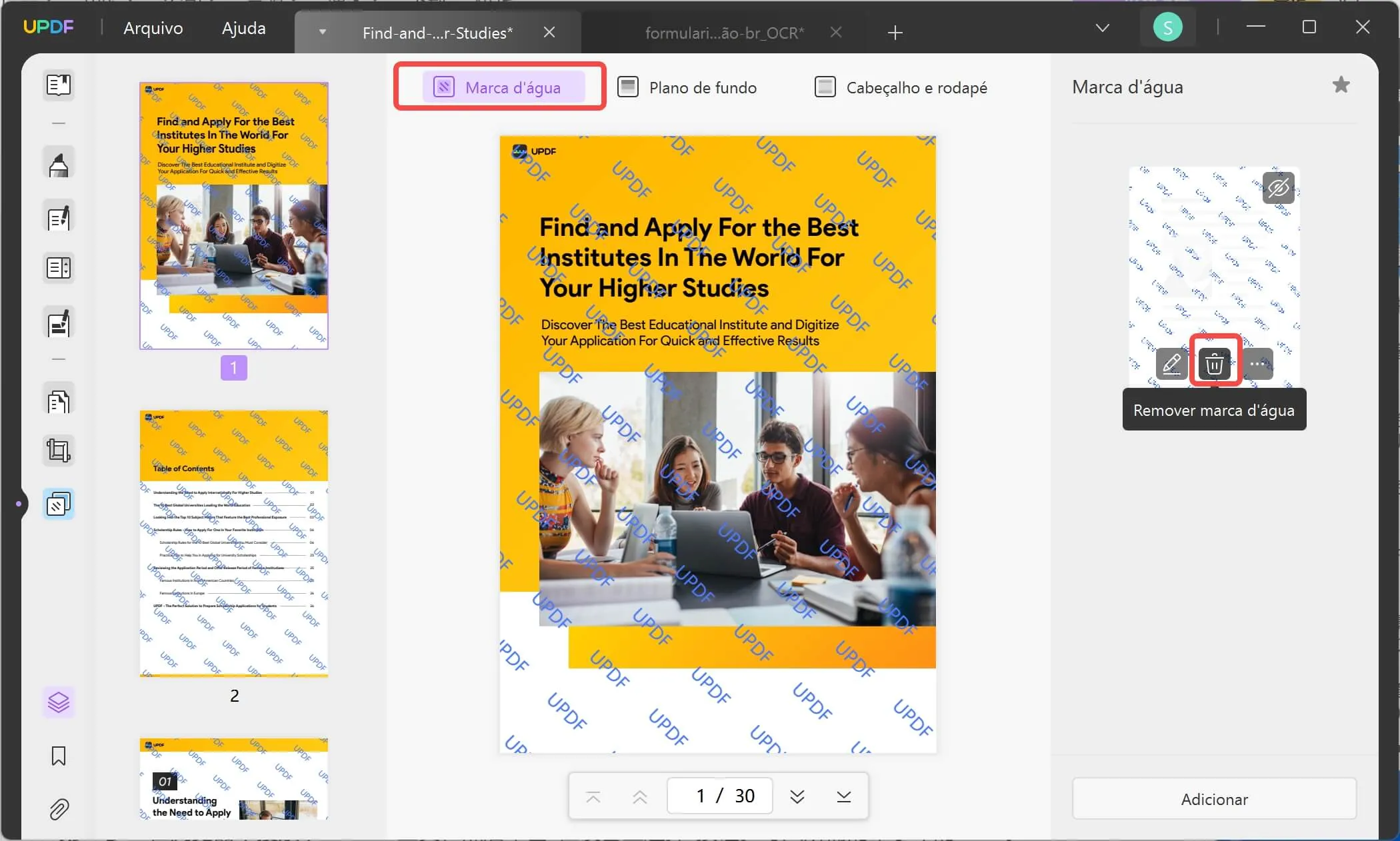Click the watermark removal trash icon
The image size is (1400, 841).
point(1215,363)
